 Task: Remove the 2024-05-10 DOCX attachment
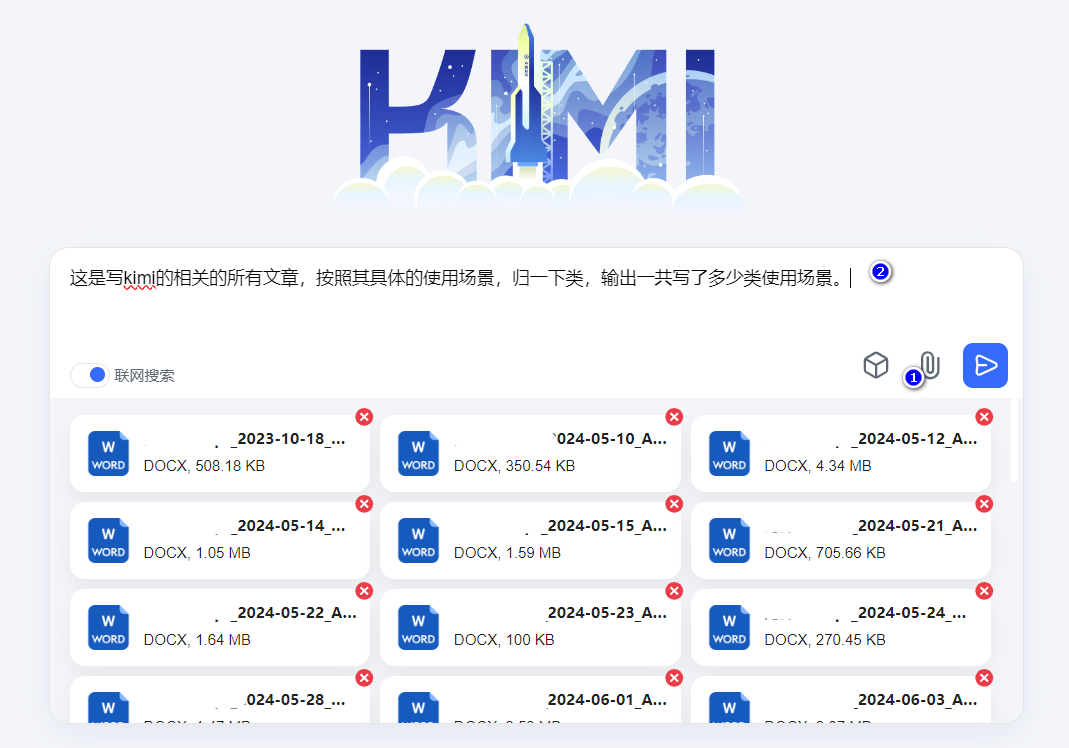pyautogui.click(x=674, y=417)
